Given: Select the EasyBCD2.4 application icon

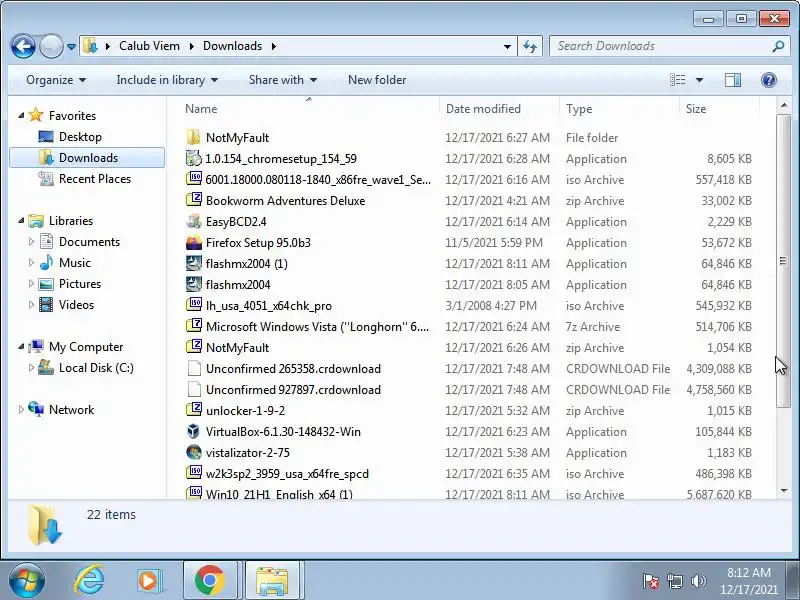Looking at the screenshot, I should [193, 221].
